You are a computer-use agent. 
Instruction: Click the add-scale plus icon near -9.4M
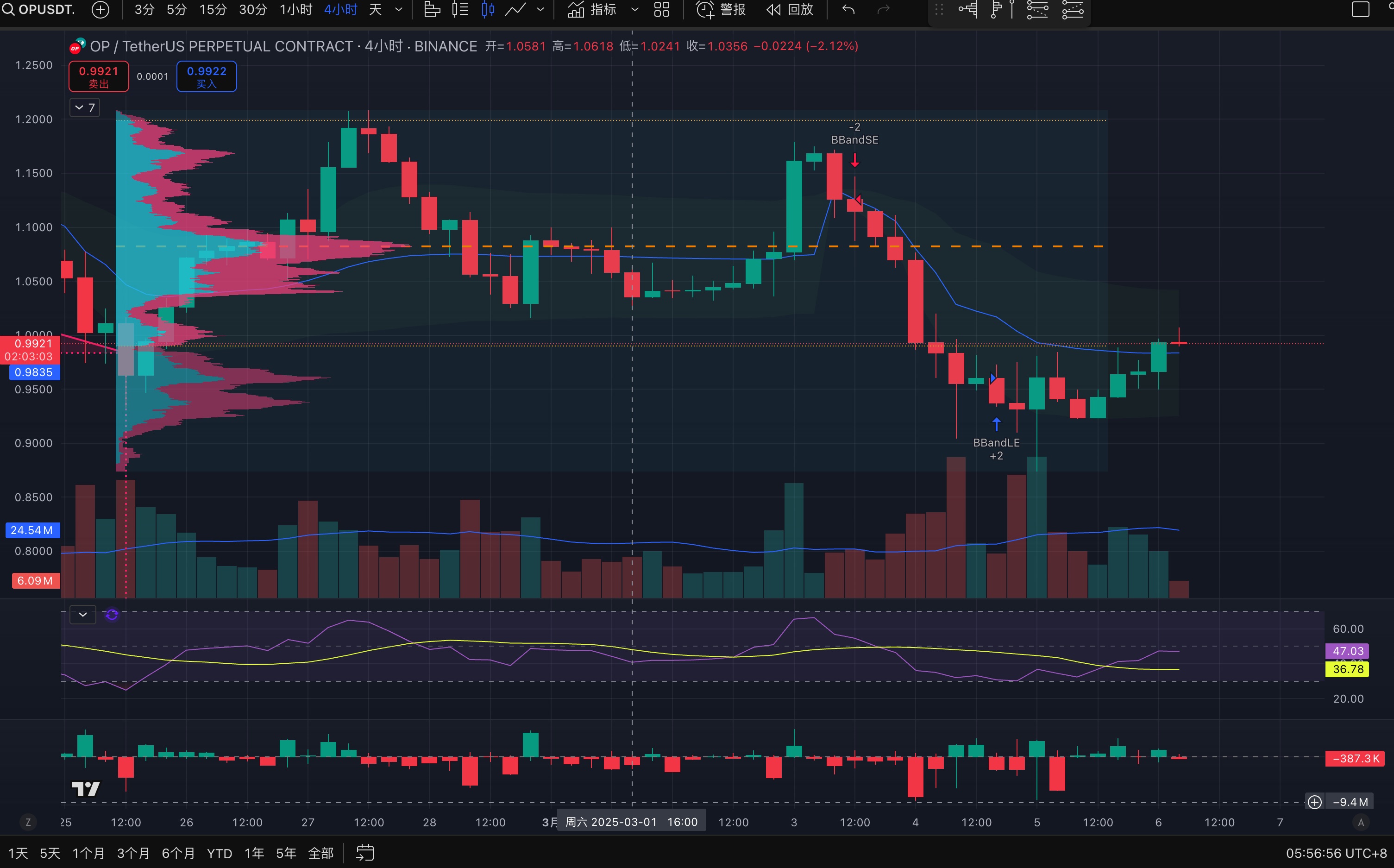pyautogui.click(x=1314, y=802)
